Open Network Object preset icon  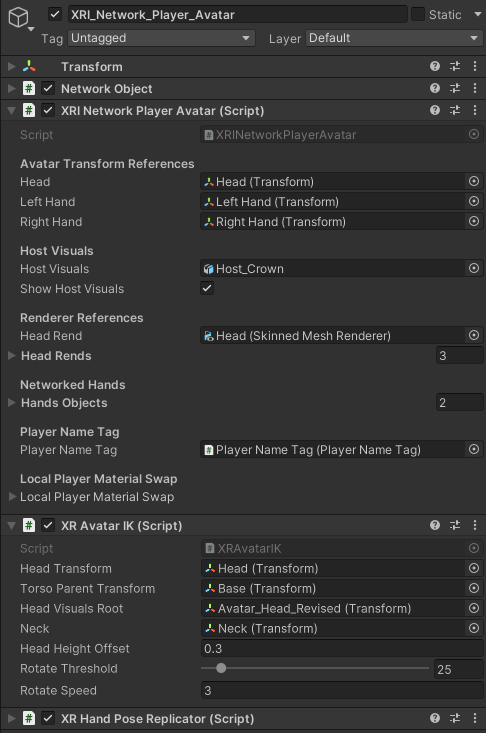[455, 88]
